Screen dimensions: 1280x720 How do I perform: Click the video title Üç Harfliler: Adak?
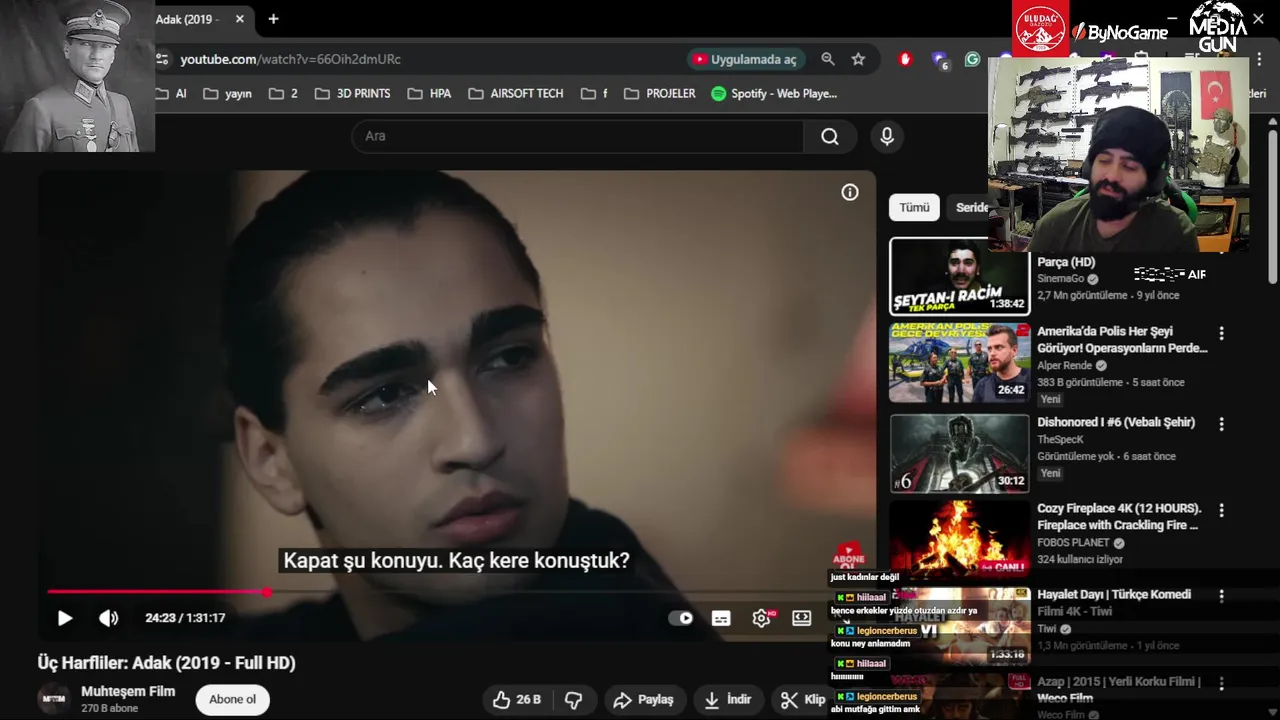[x=167, y=663]
